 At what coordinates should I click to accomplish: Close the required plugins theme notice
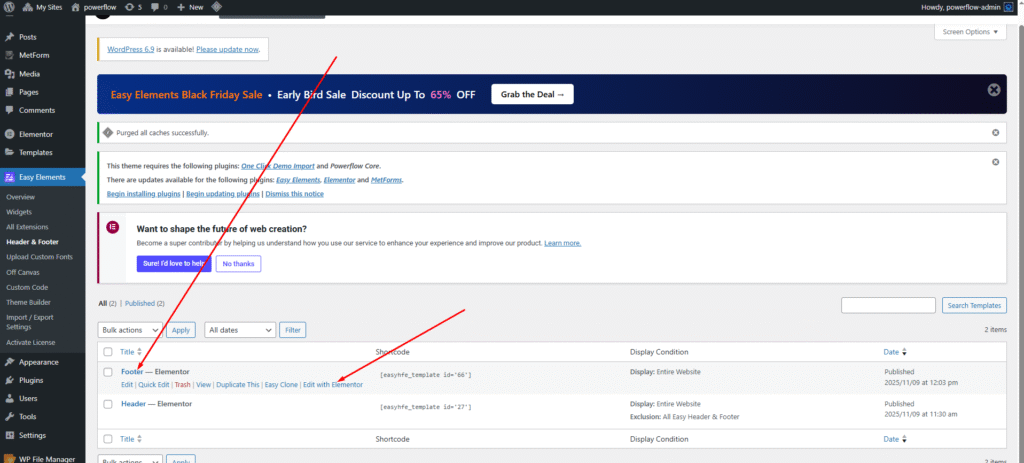click(x=994, y=162)
